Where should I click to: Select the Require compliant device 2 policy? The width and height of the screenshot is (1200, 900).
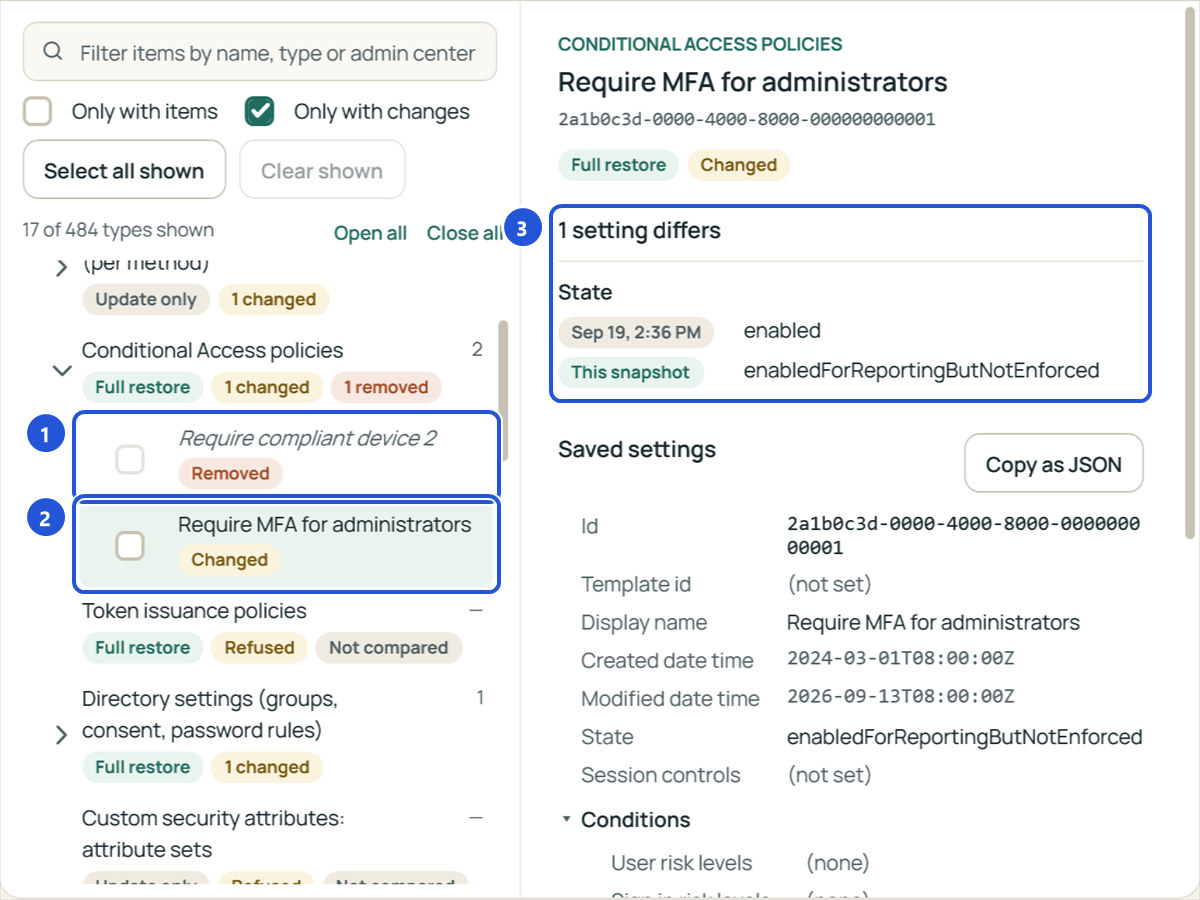286,455
